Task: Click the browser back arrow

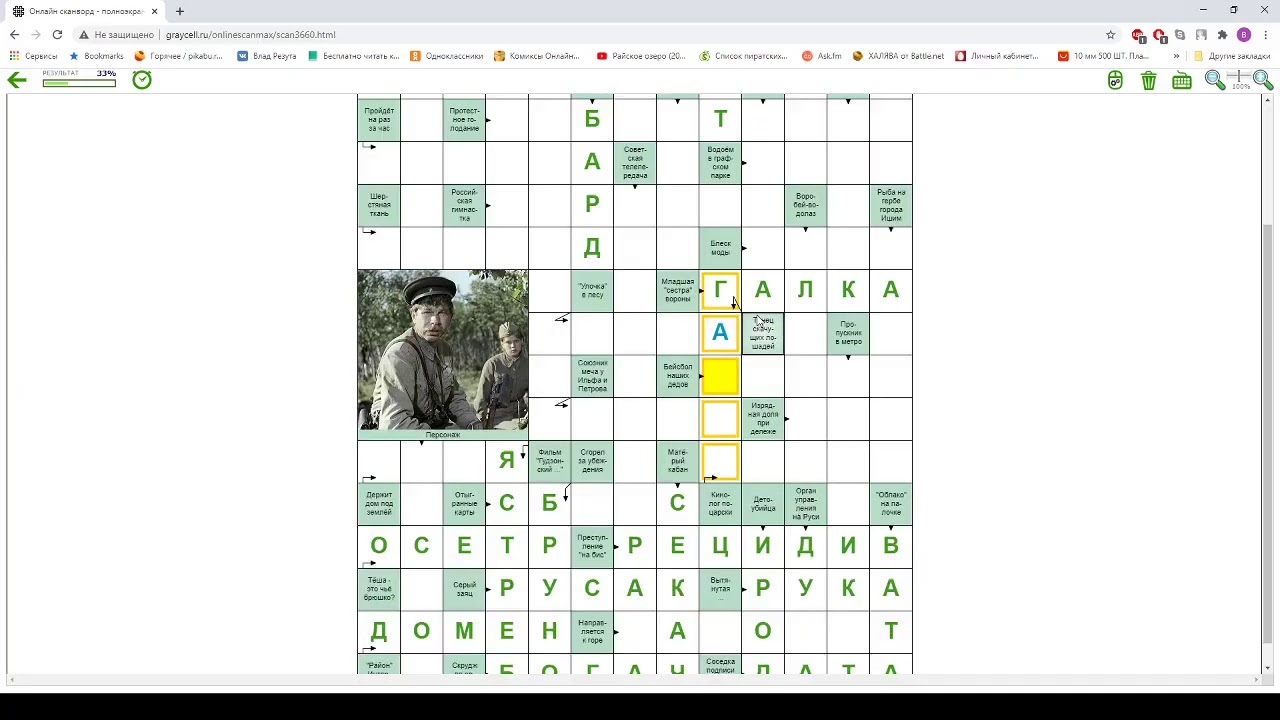Action: click(x=14, y=34)
